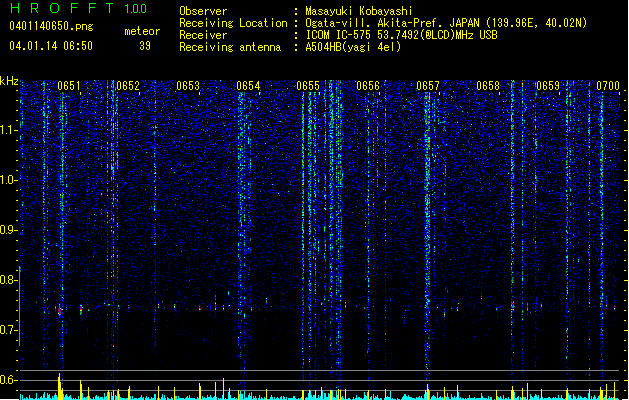Click time marker 0658
Screen dimensions: 629x400
[x=488, y=86]
